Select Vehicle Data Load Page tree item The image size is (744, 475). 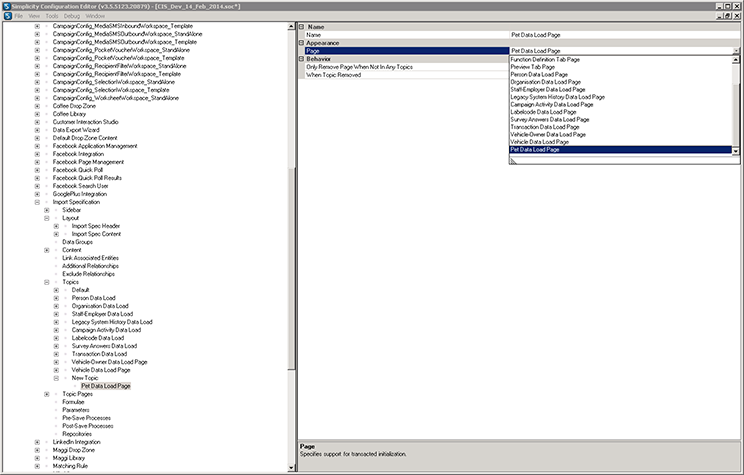[x=101, y=370]
